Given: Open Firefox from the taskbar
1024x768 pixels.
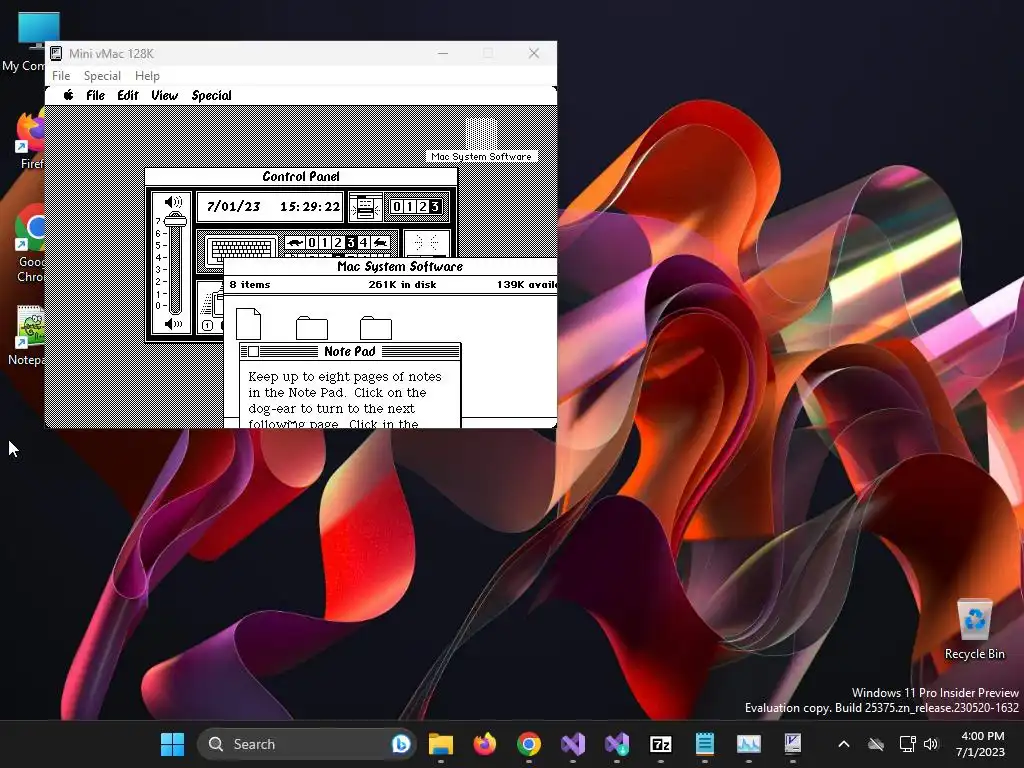Looking at the screenshot, I should click(485, 744).
